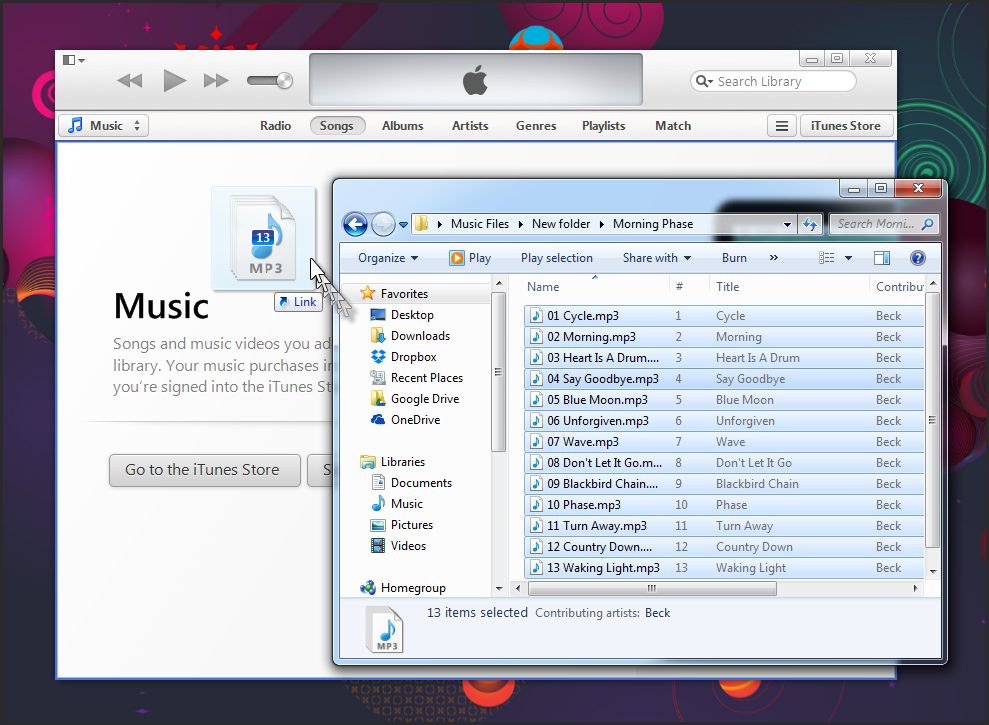This screenshot has height=725, width=989.
Task: Open the view options dropdown arrow
Action: click(848, 258)
